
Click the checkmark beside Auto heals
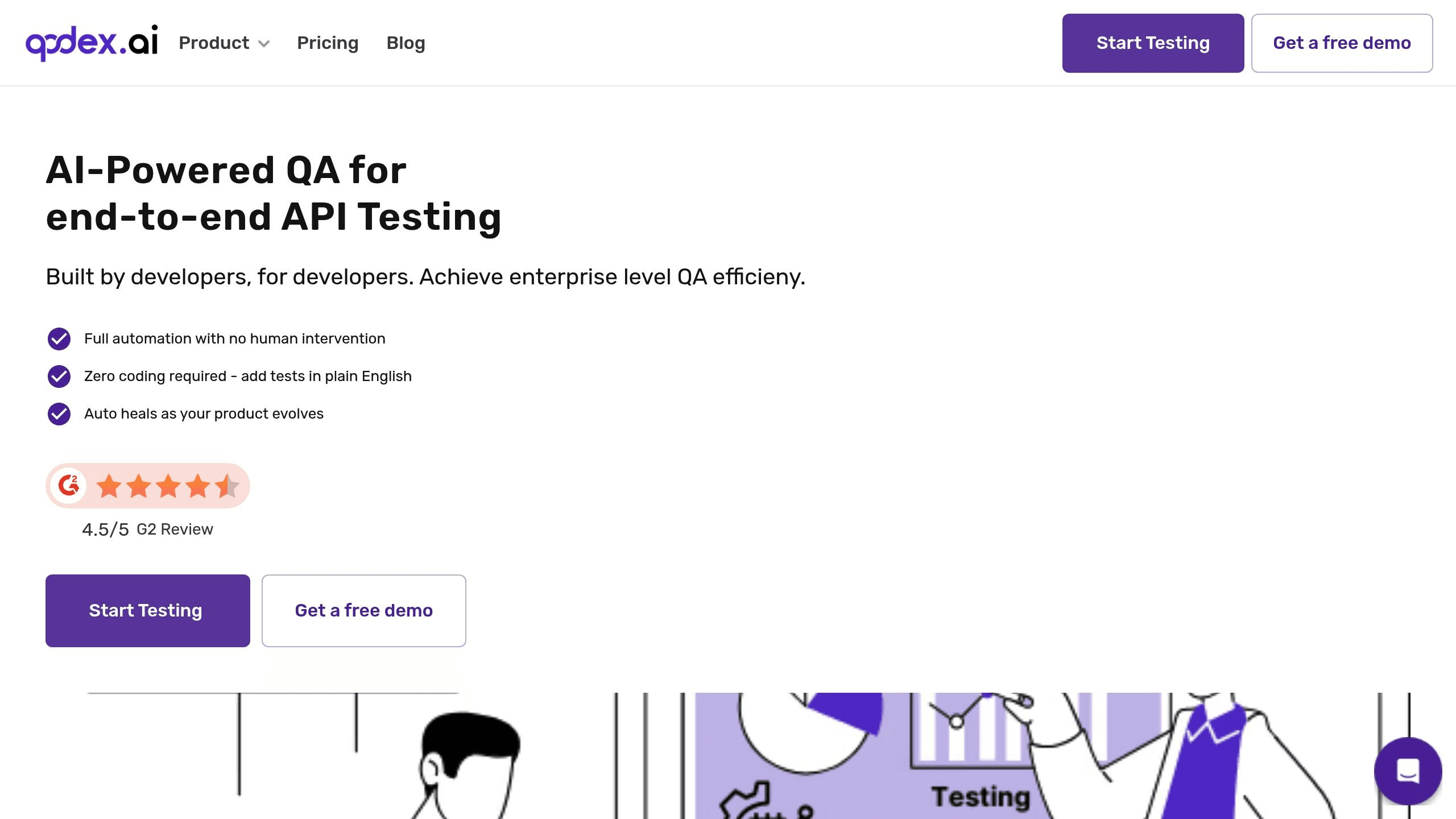(59, 414)
